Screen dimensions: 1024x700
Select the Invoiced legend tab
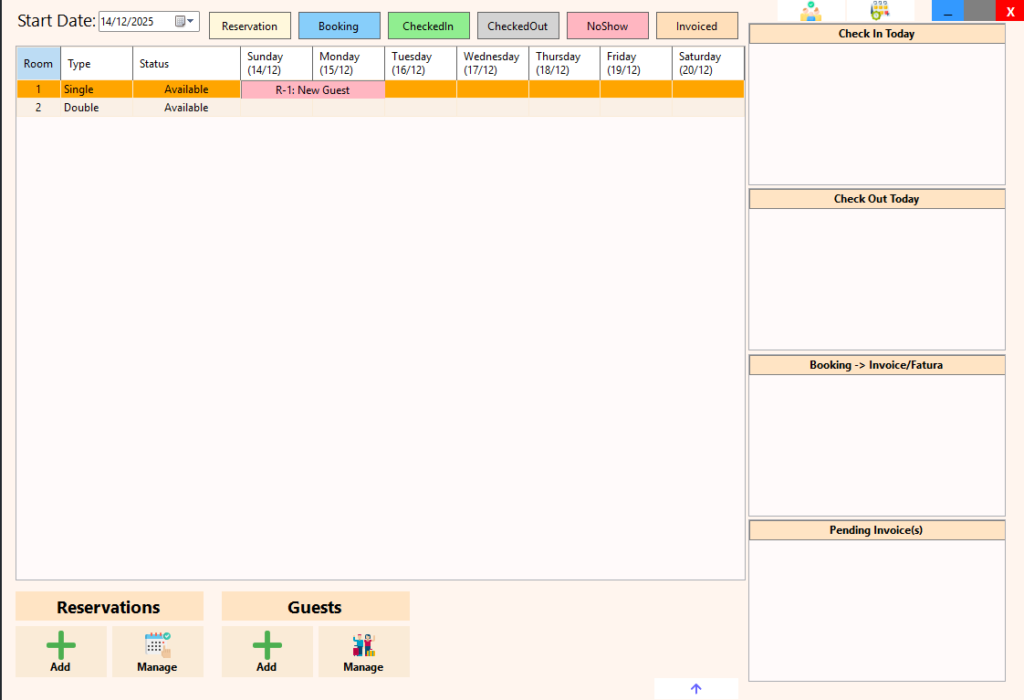point(697,25)
